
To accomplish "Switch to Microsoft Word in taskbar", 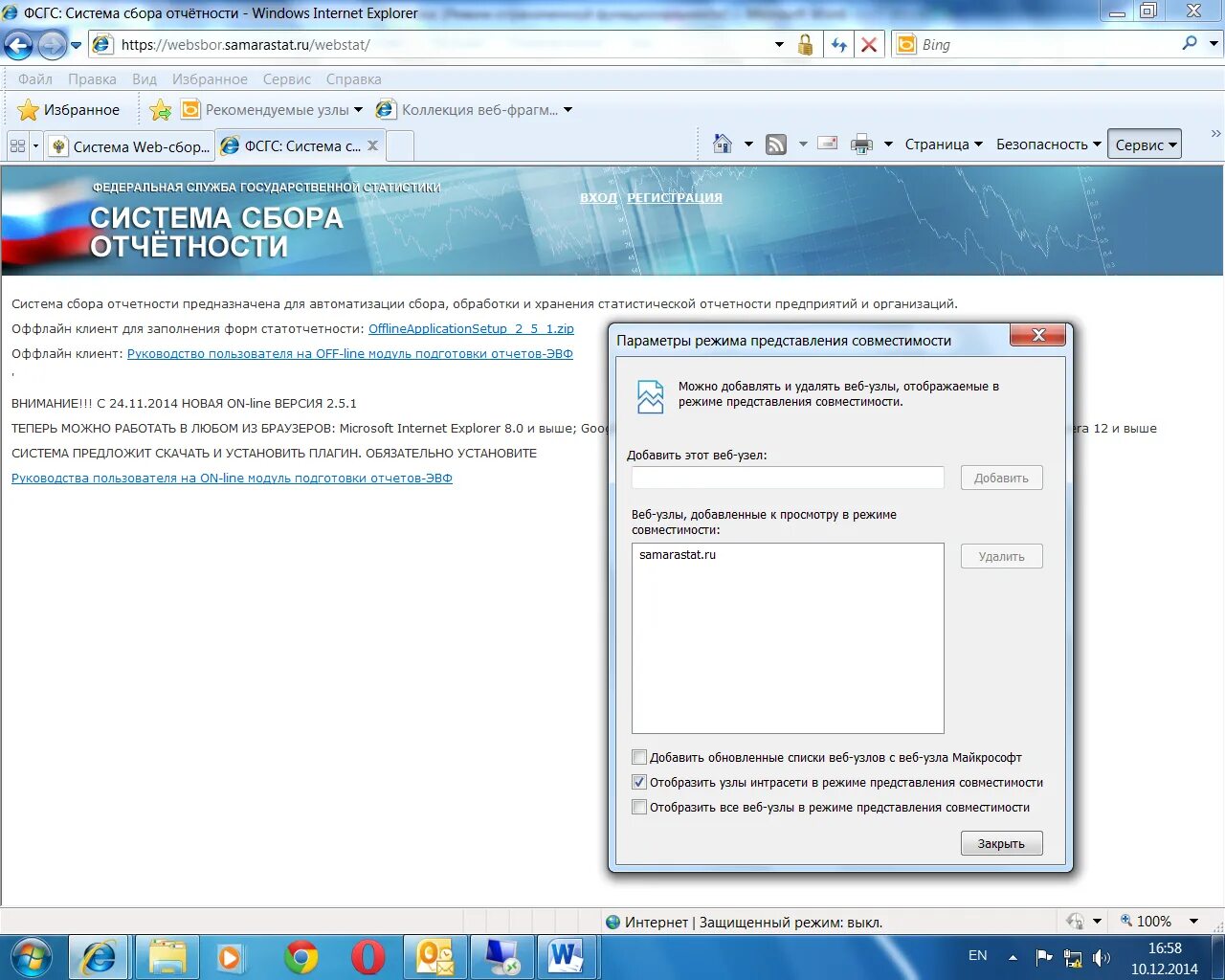I will tap(568, 957).
